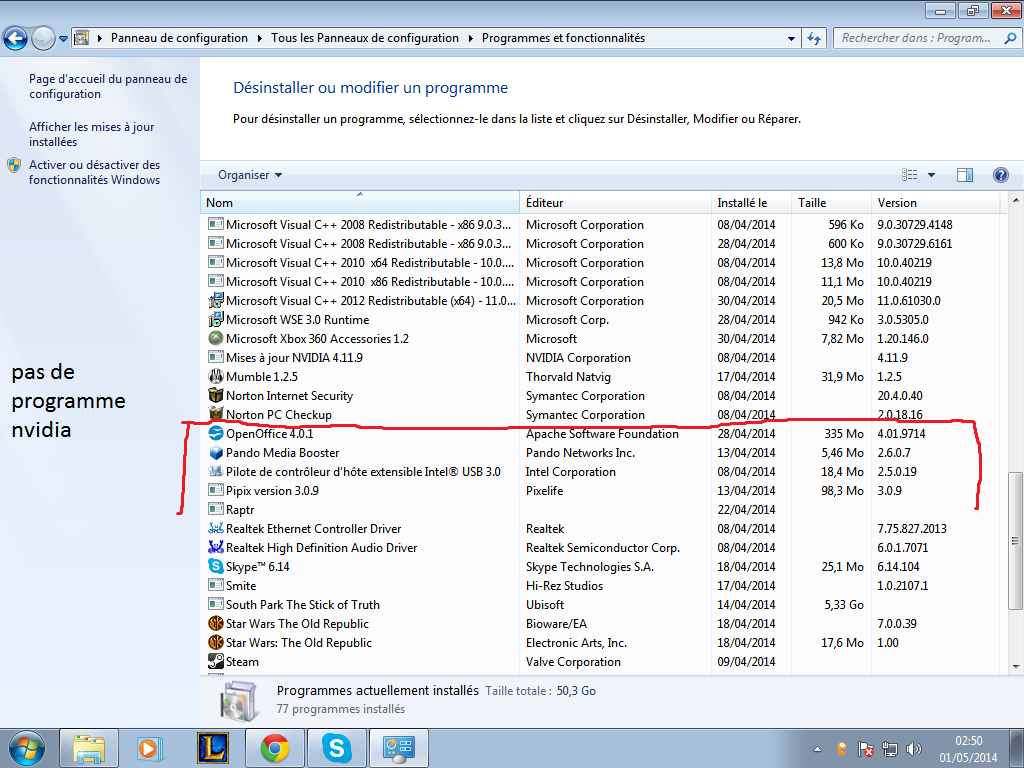This screenshot has height=768, width=1024.
Task: Refresh the programs list
Action: 814,39
